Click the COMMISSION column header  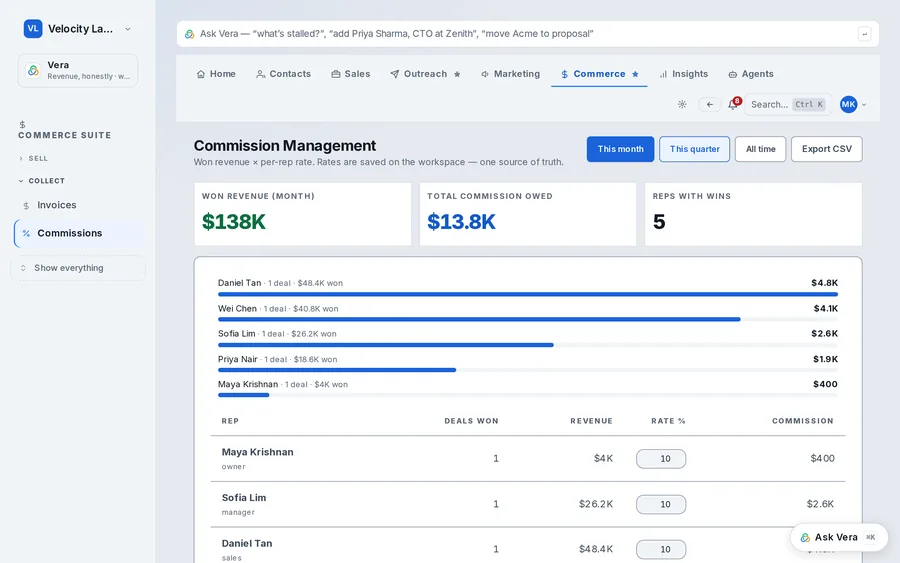pyautogui.click(x=802, y=421)
